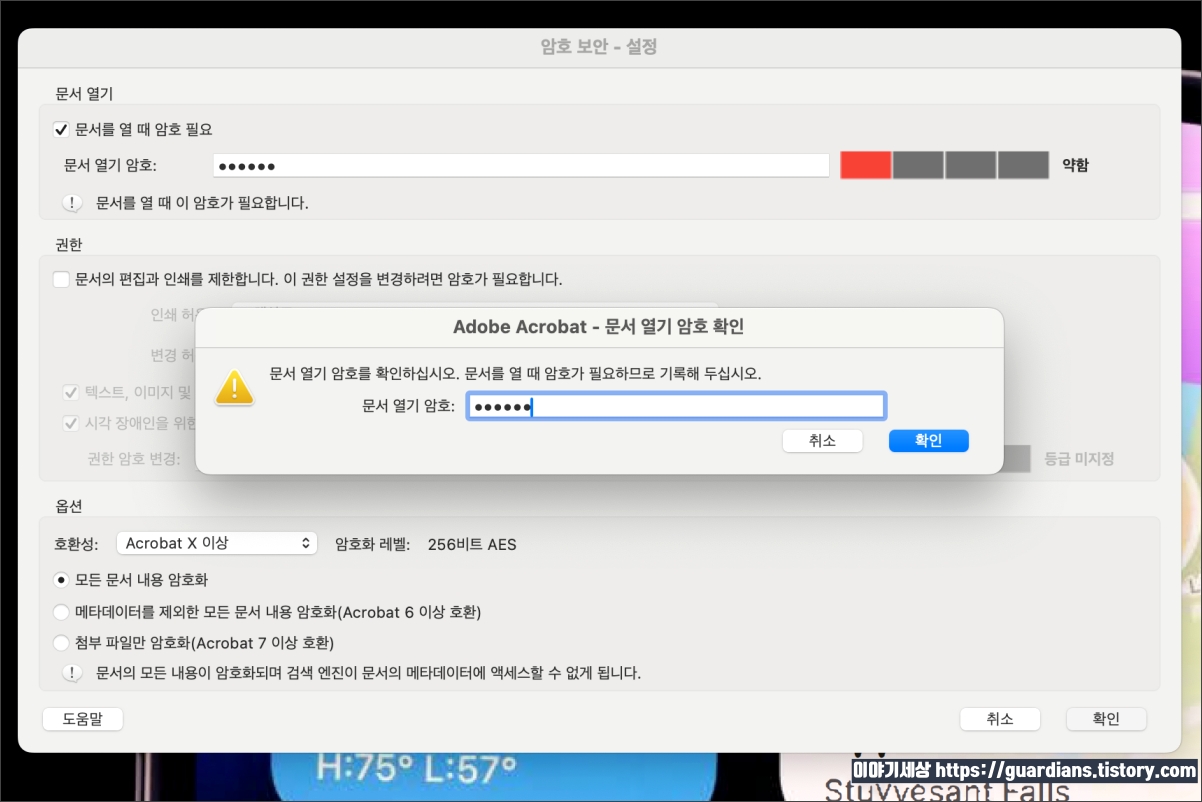Select '첨부 파일만 암호화' radio button

pos(61,642)
